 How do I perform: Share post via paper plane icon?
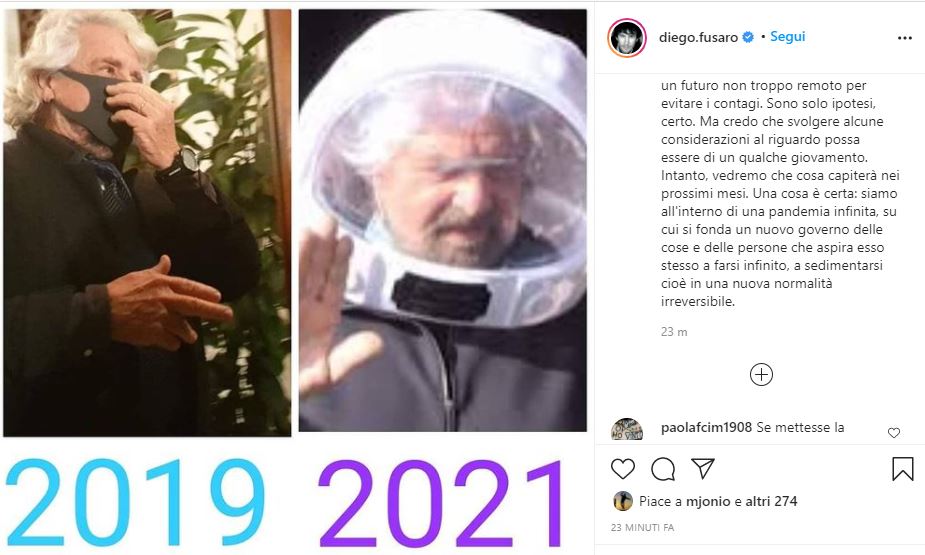pyautogui.click(x=703, y=468)
